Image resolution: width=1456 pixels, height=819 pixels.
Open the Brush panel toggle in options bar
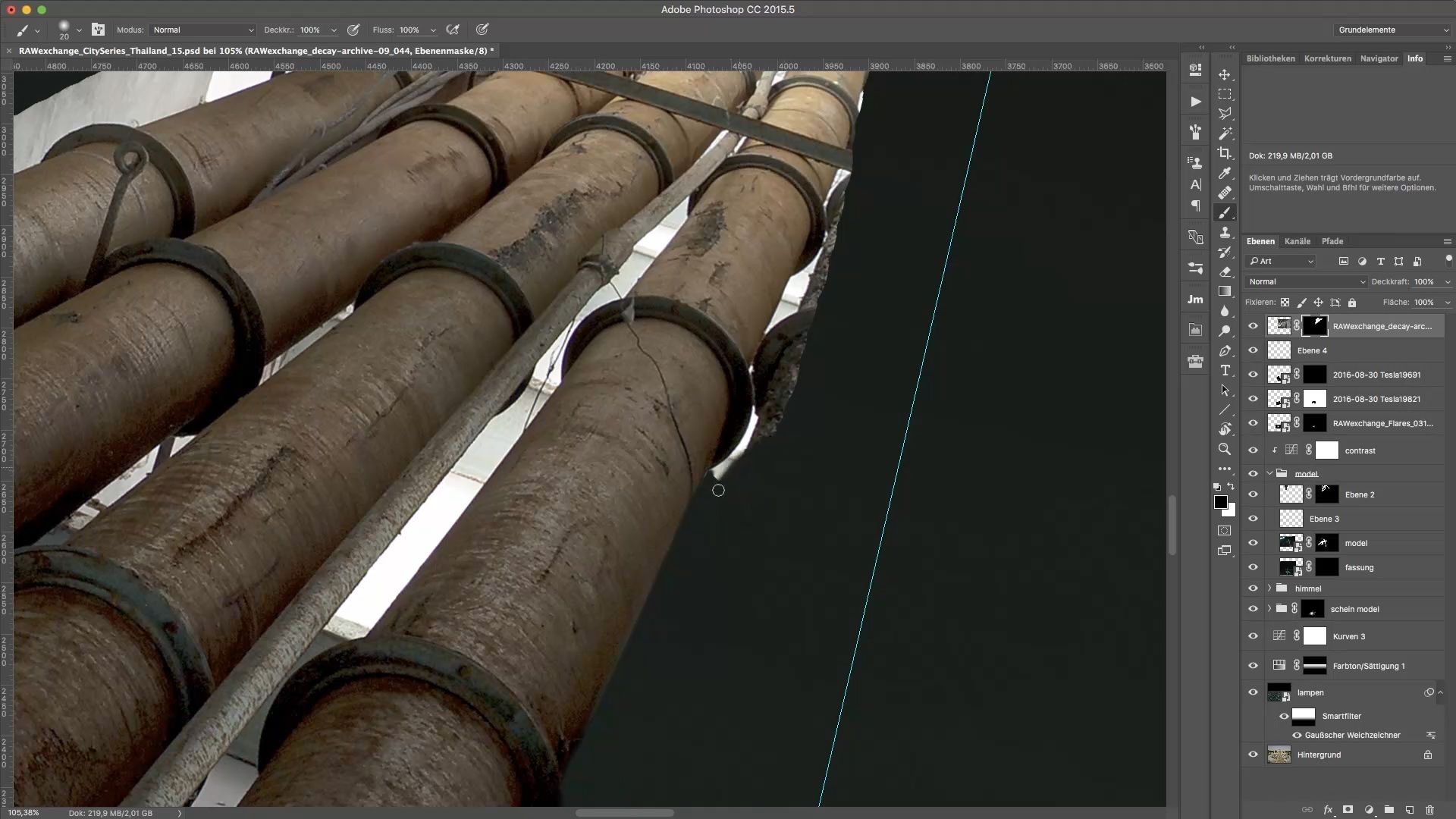point(98,30)
